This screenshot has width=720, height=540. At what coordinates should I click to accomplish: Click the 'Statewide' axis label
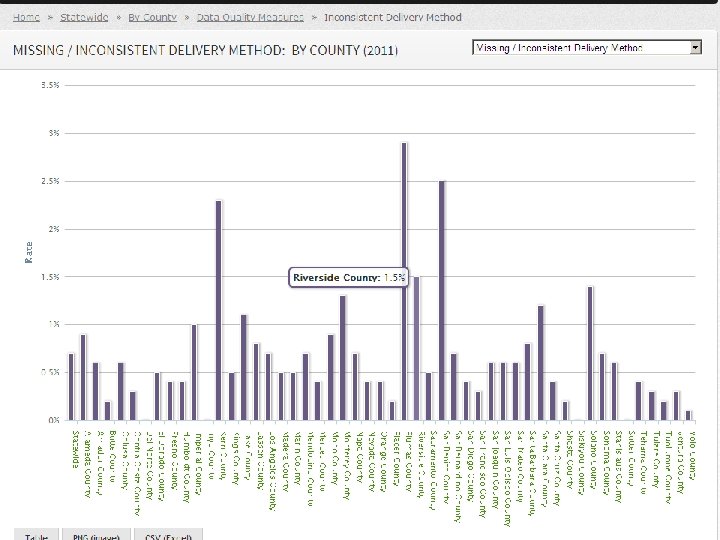[76, 450]
